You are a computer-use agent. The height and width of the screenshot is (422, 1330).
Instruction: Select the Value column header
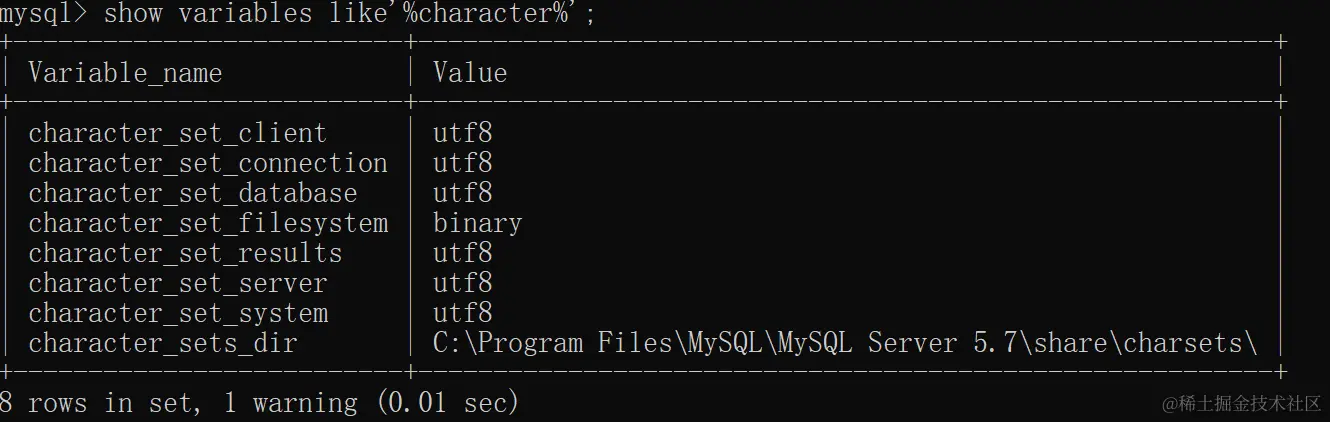coord(470,73)
